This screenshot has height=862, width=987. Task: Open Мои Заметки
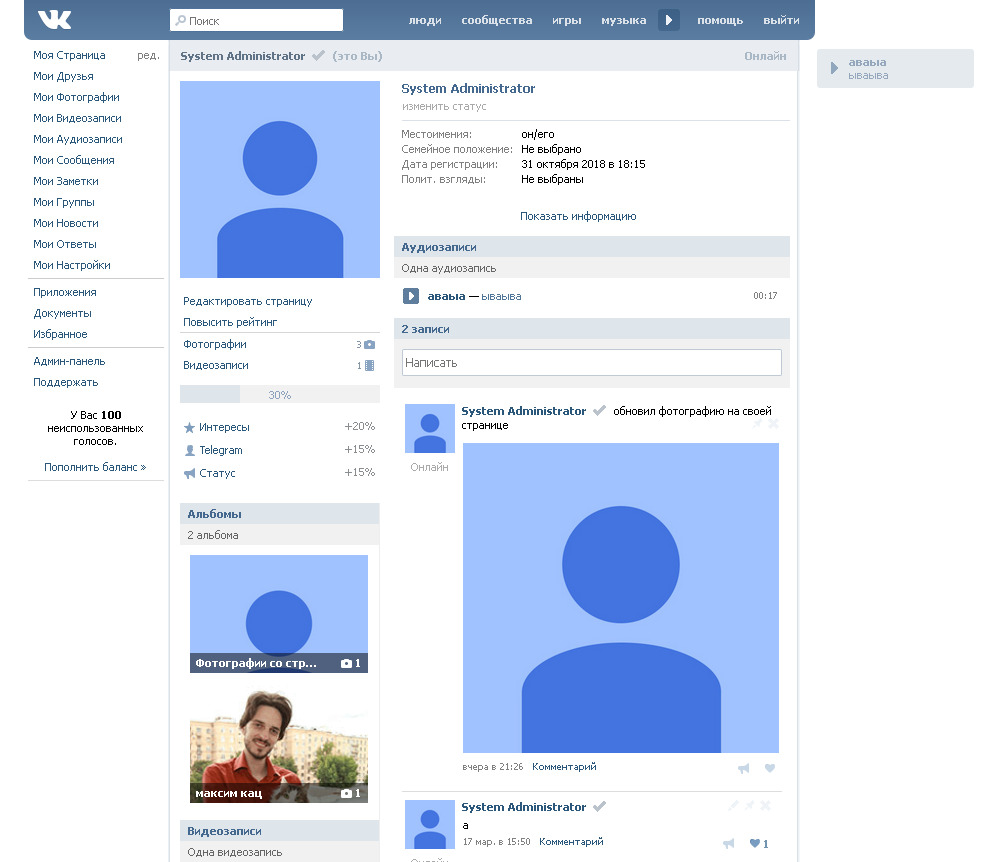65,181
